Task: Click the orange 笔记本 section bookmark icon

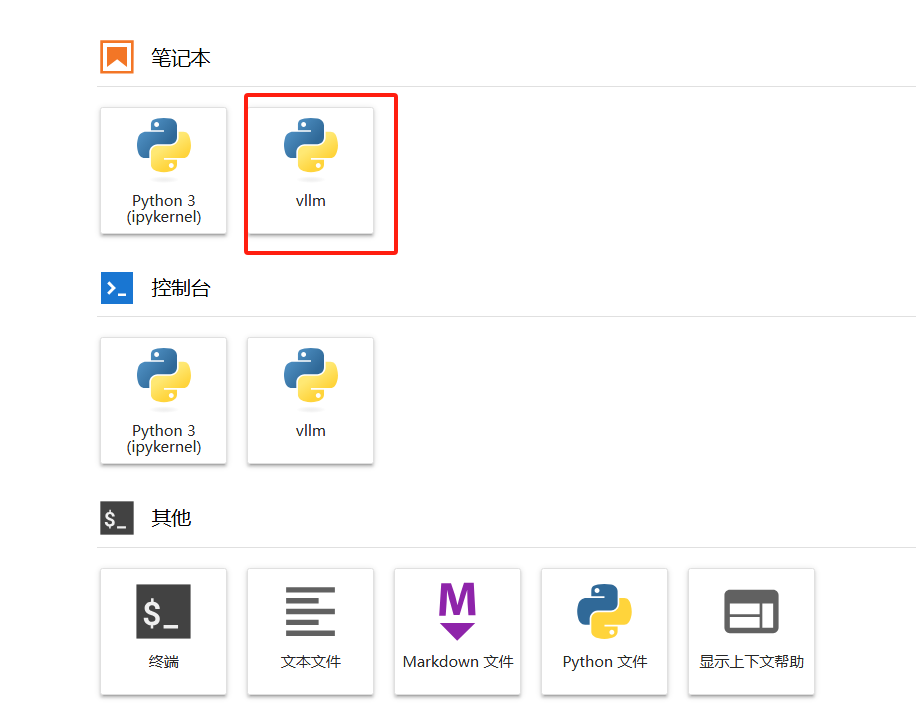Action: (x=117, y=57)
